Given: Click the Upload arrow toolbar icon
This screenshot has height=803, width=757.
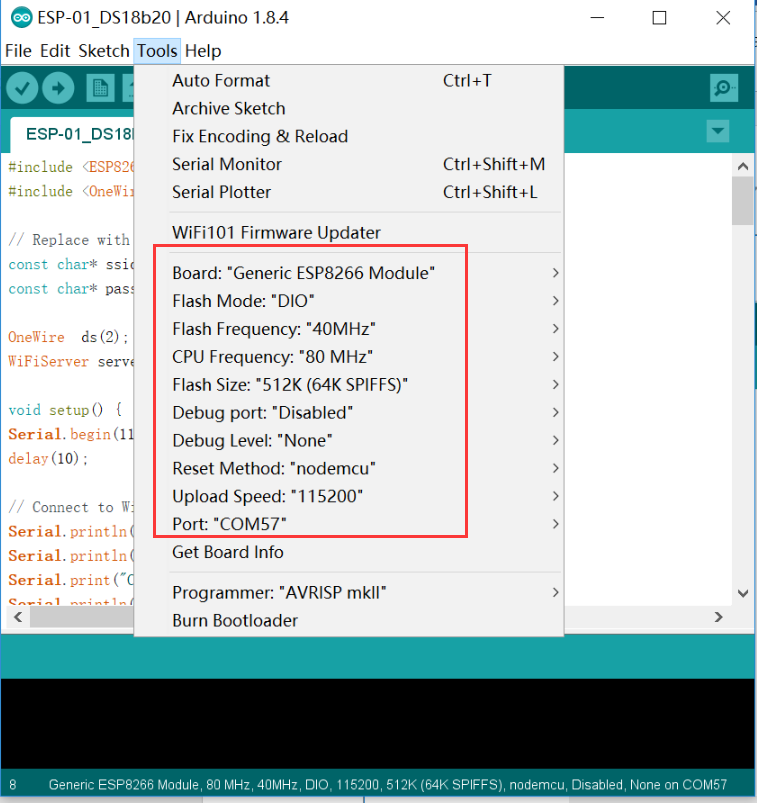Looking at the screenshot, I should (58, 88).
